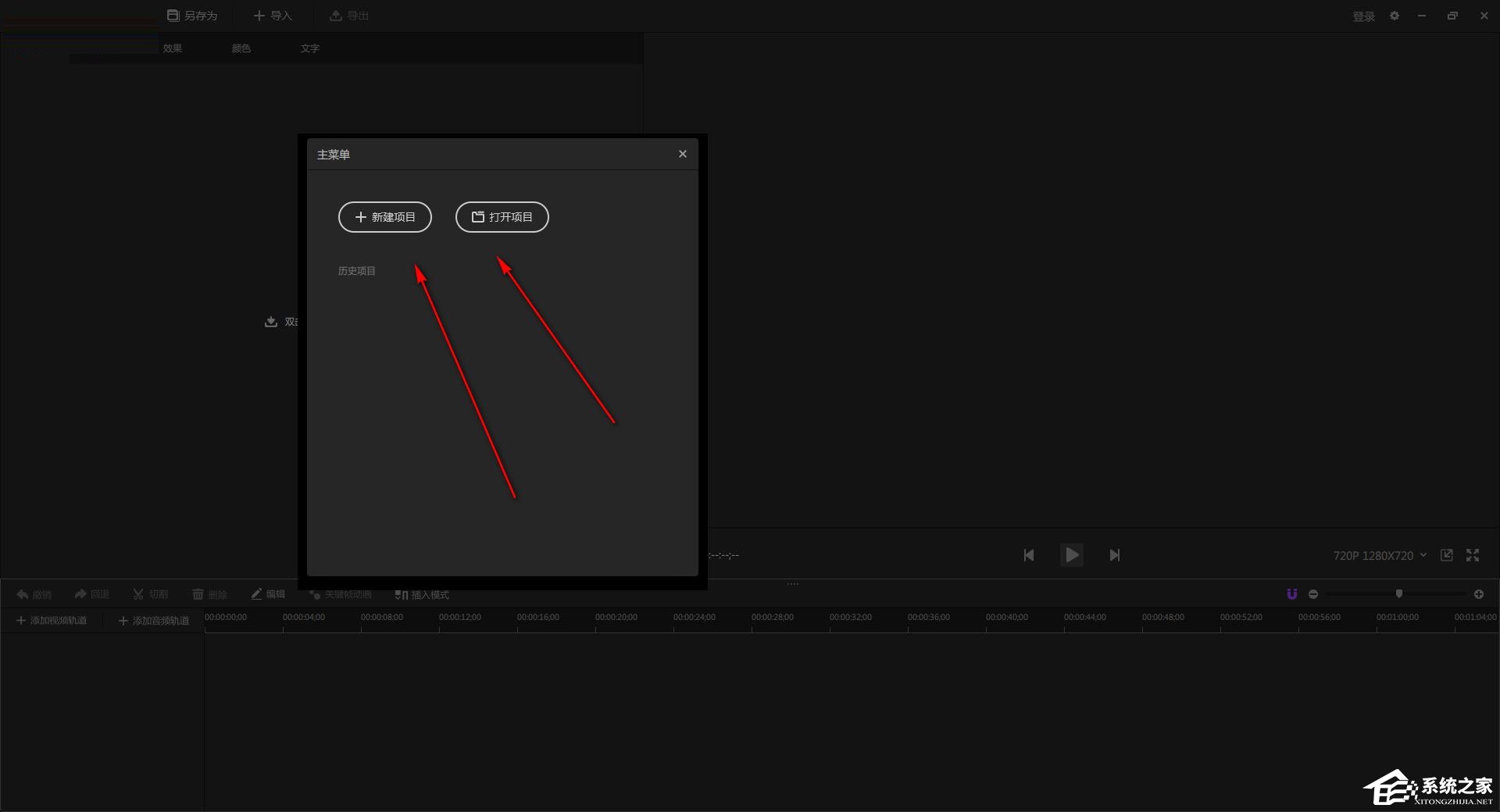
Task: Select the 切割 cut tool
Action: tap(150, 594)
